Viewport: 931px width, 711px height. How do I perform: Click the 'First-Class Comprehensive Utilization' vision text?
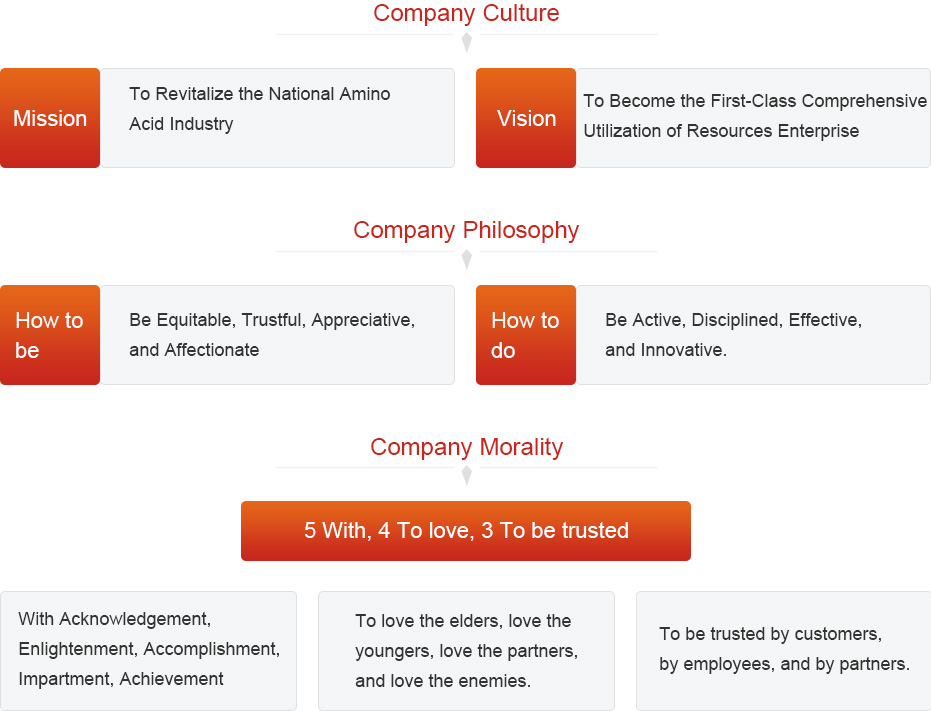click(x=755, y=116)
